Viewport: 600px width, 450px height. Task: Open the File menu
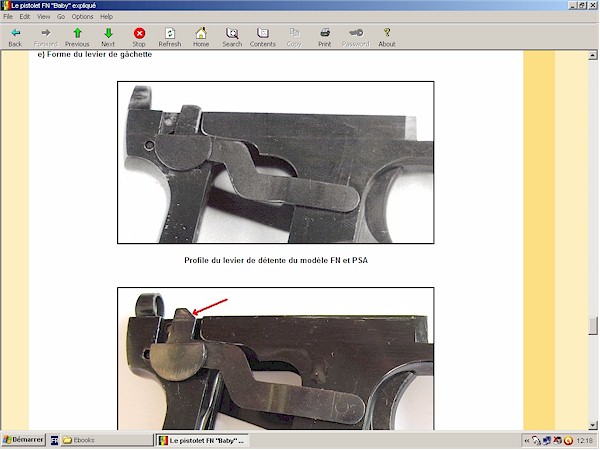[8, 17]
